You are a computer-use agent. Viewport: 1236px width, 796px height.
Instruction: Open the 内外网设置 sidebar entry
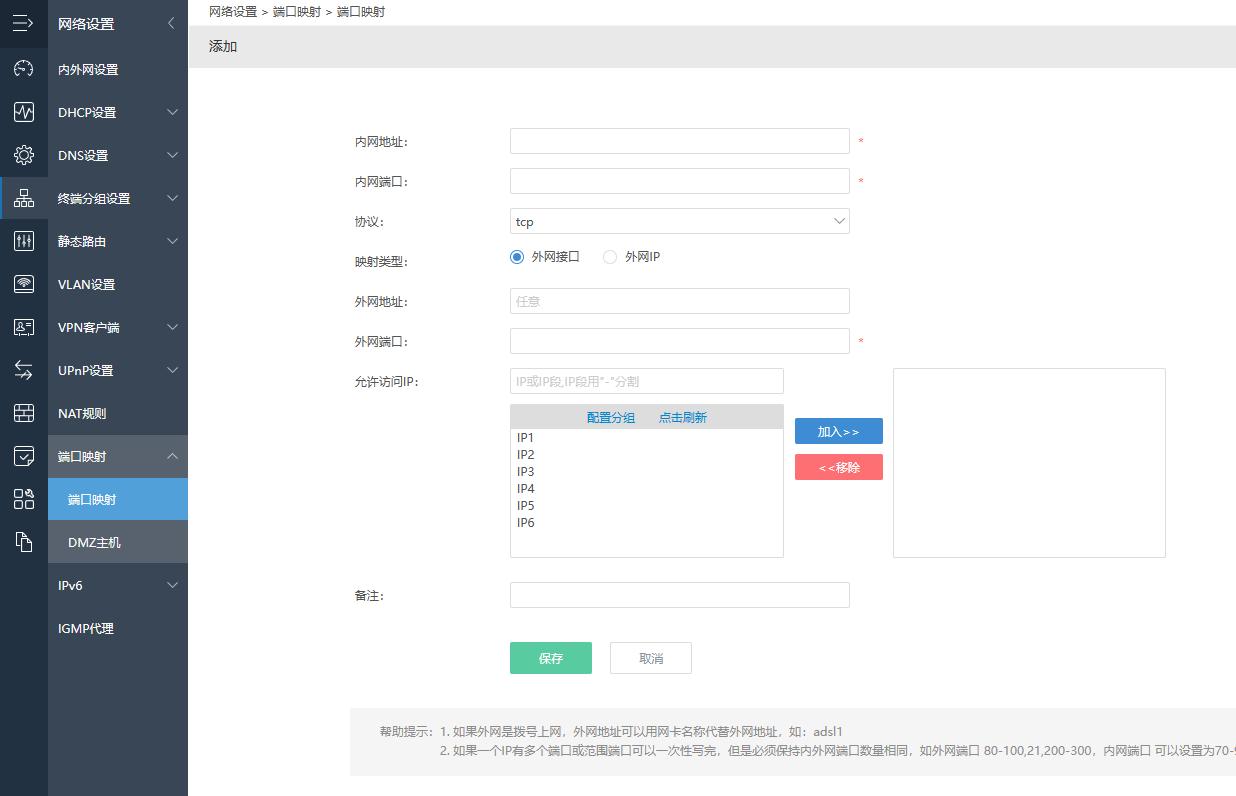(117, 69)
